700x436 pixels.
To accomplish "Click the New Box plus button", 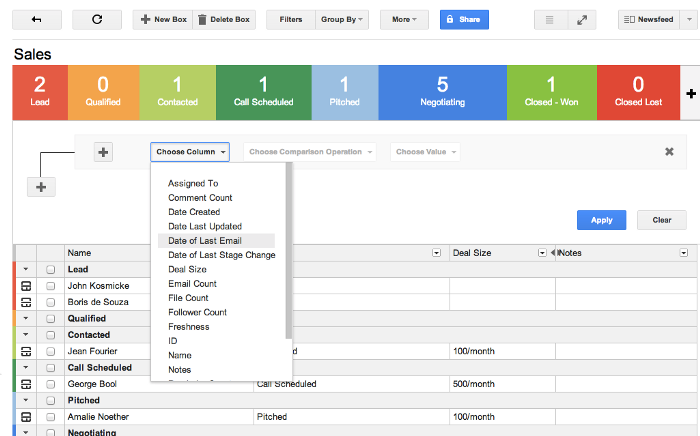I will pos(163,20).
